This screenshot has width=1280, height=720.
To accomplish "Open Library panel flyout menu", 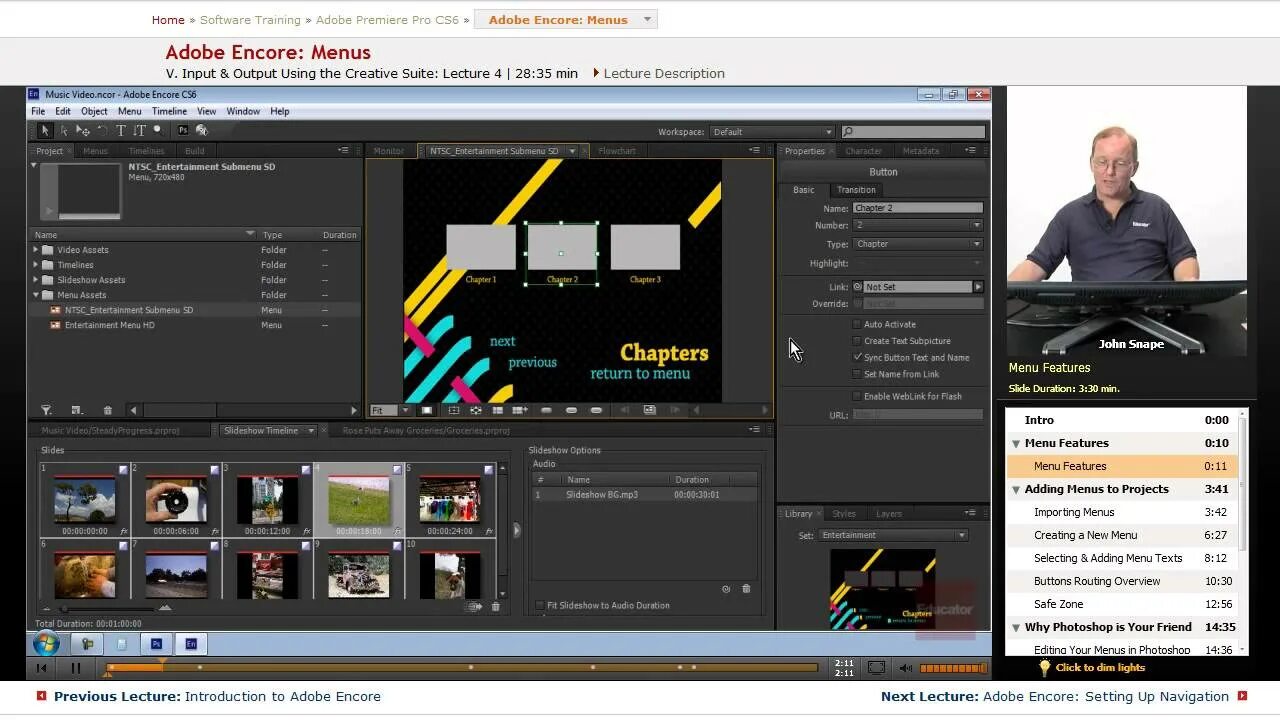I will [x=970, y=514].
